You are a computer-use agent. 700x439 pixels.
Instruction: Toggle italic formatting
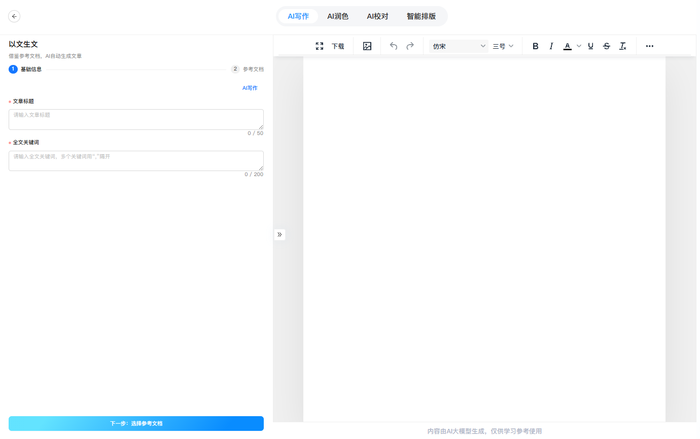tap(551, 46)
